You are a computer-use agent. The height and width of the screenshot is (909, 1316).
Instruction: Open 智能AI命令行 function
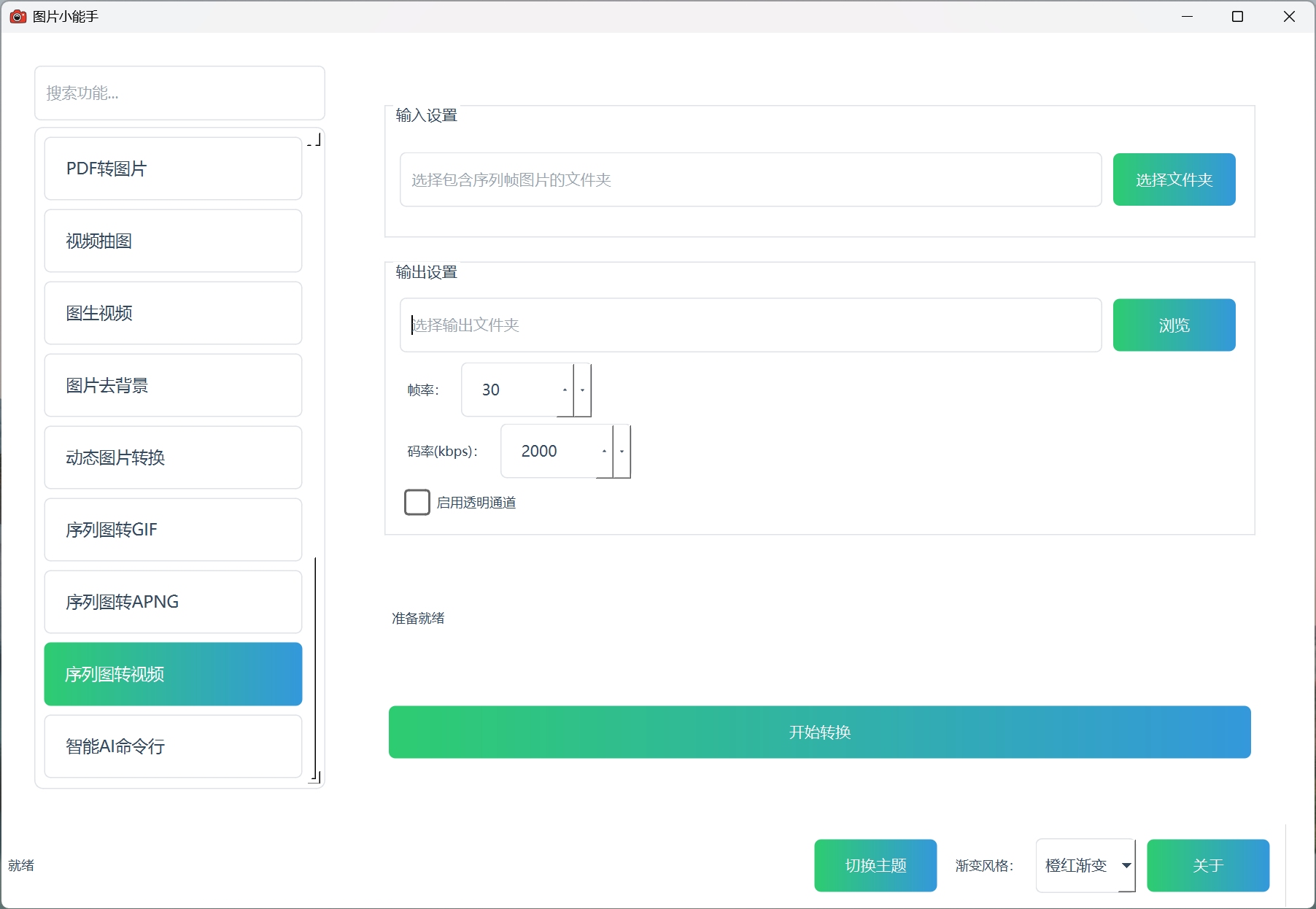[173, 746]
